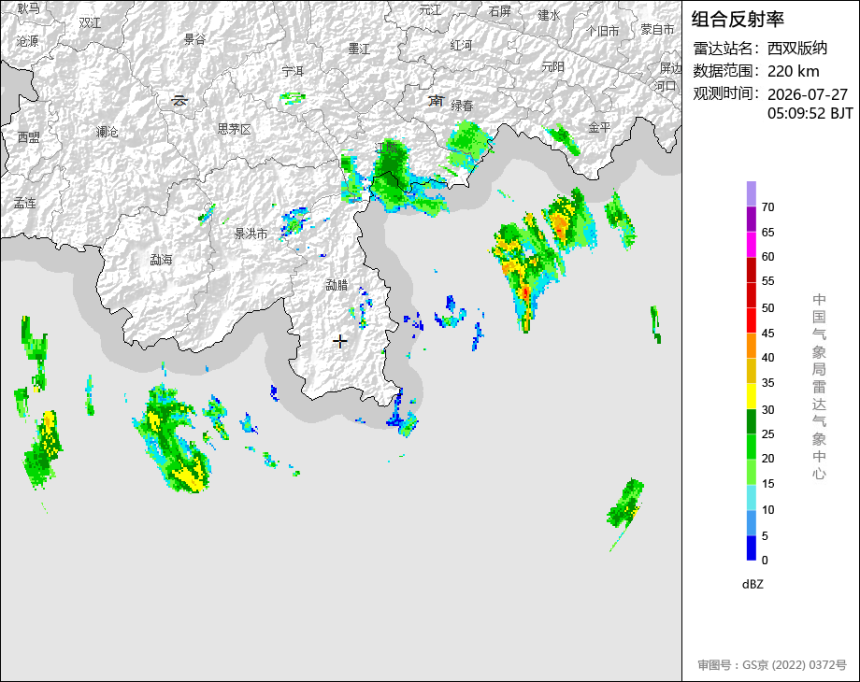Click the 景洪市 city label
This screenshot has width=860, height=682.
tap(251, 234)
